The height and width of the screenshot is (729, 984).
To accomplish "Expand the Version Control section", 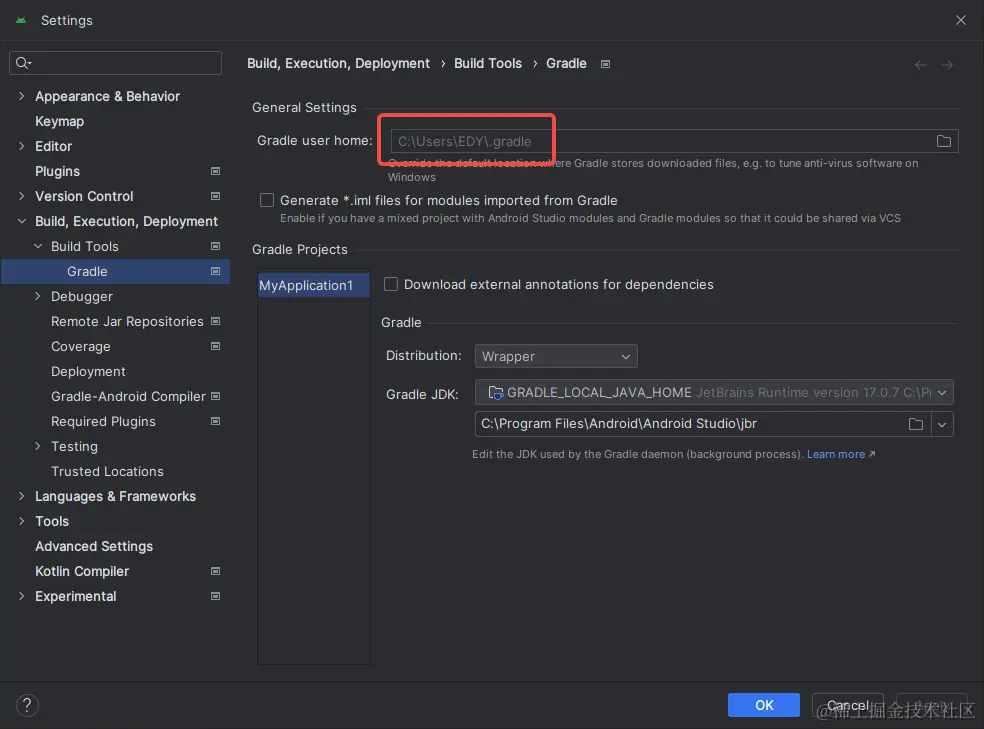I will click(x=21, y=196).
